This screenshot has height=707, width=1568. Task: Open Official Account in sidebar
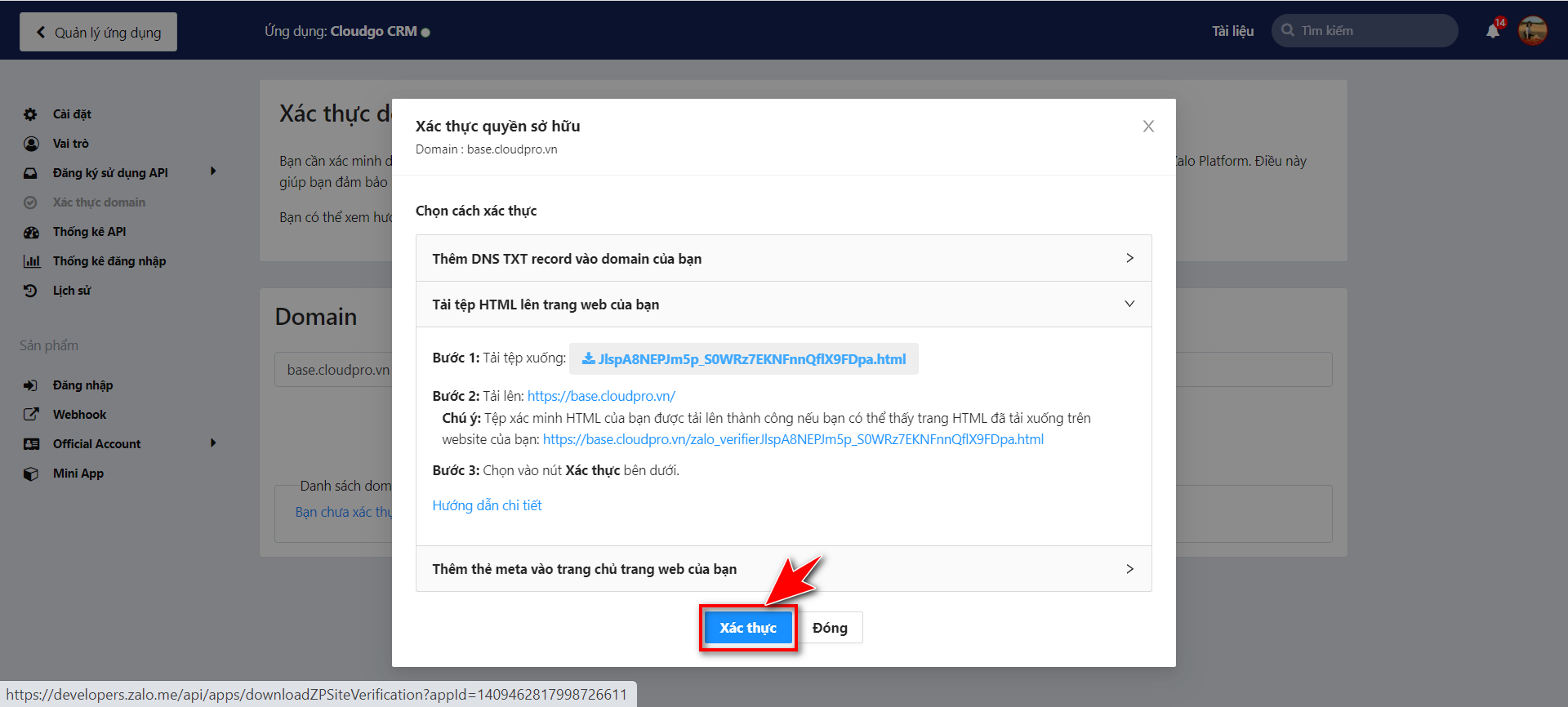(x=96, y=444)
